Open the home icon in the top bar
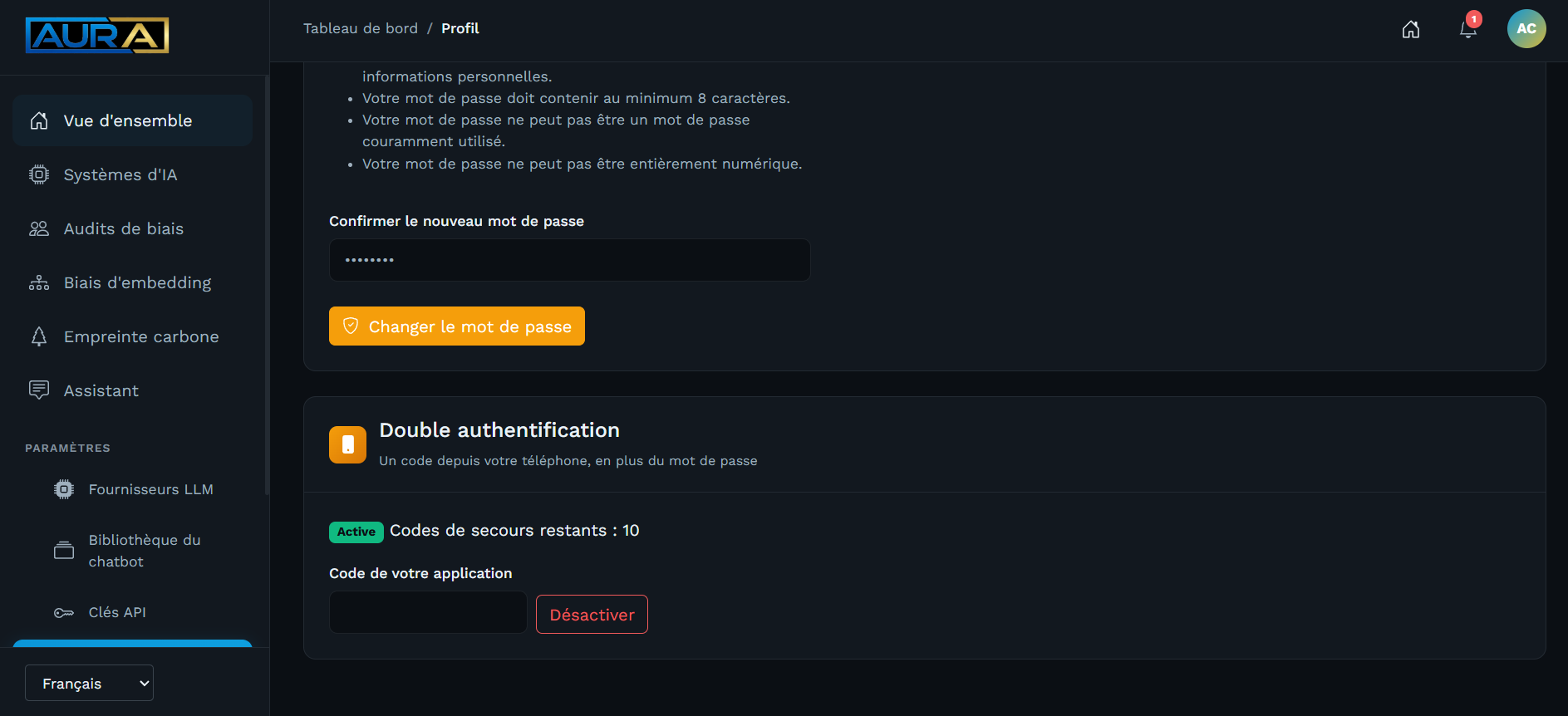The image size is (1568, 716). pyautogui.click(x=1411, y=29)
